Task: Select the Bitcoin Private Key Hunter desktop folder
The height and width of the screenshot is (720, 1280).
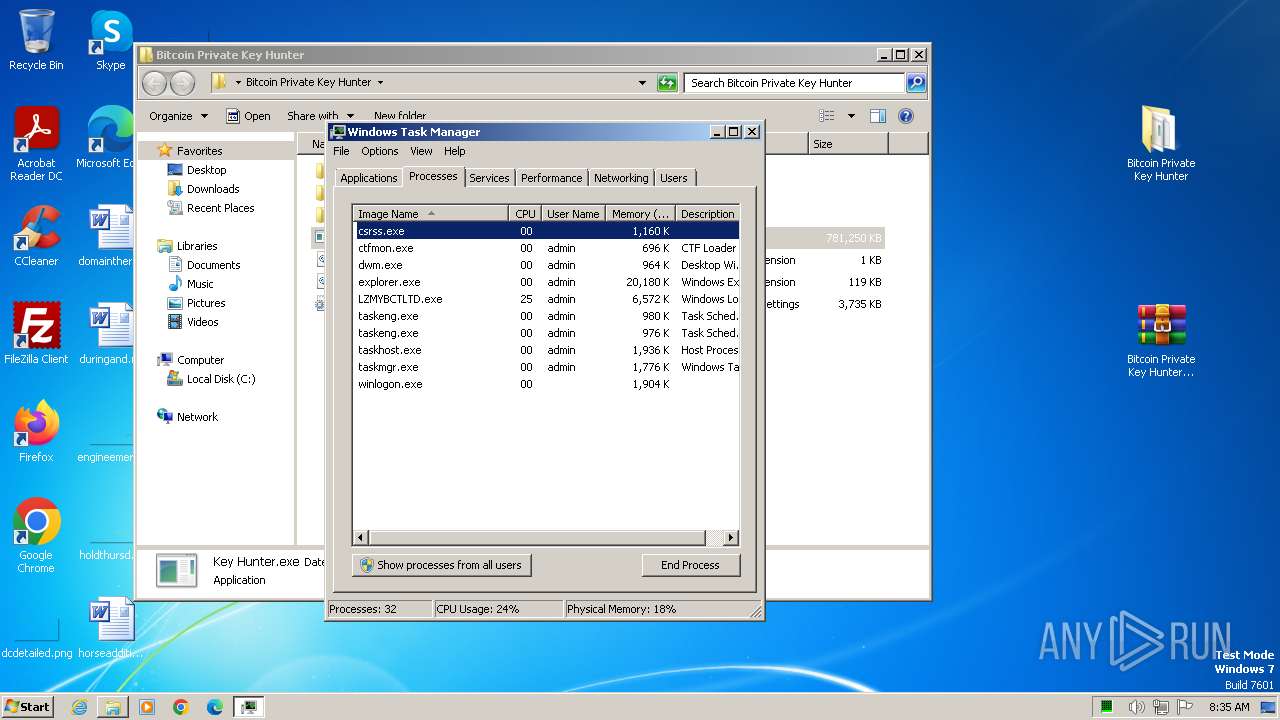Action: (1161, 144)
